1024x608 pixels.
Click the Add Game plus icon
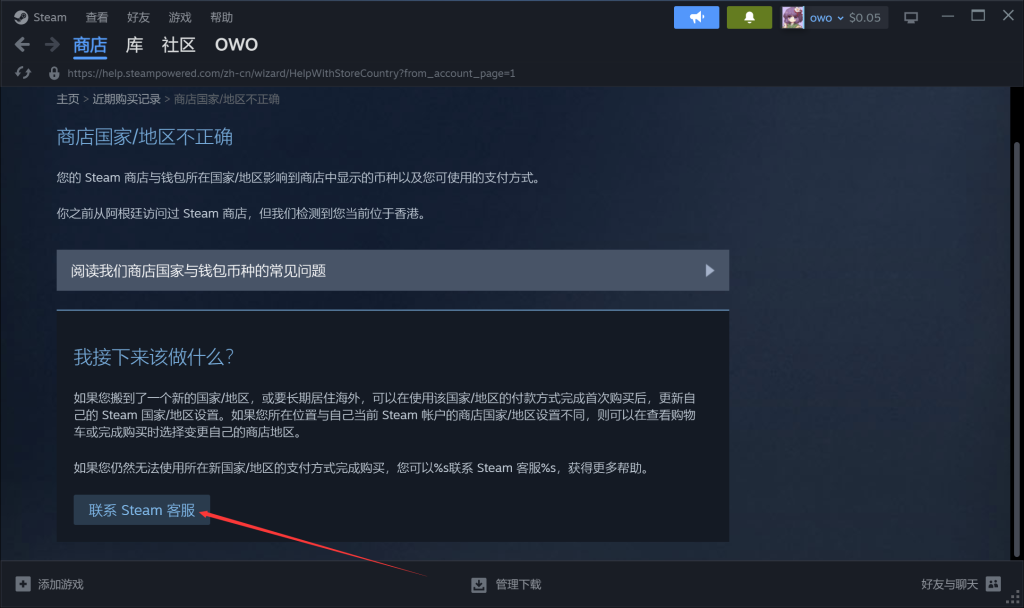click(23, 584)
